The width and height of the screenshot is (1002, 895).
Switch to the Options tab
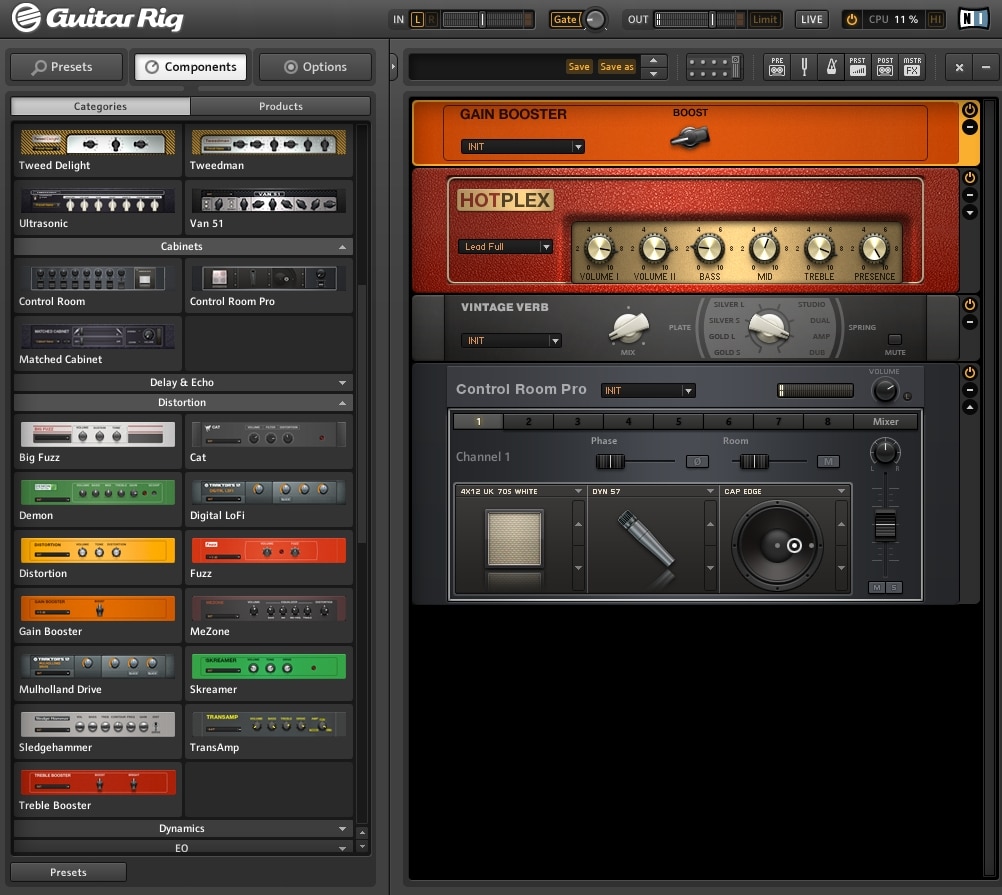click(315, 66)
